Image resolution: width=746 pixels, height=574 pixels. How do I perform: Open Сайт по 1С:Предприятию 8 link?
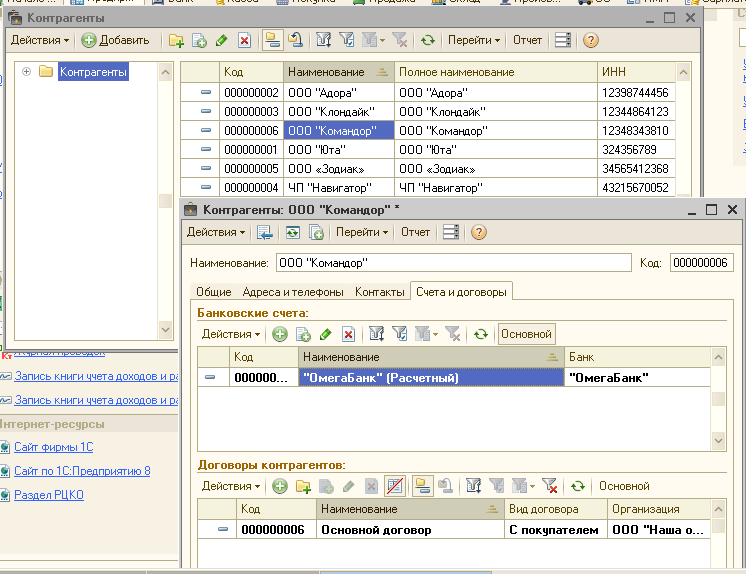tap(82, 471)
